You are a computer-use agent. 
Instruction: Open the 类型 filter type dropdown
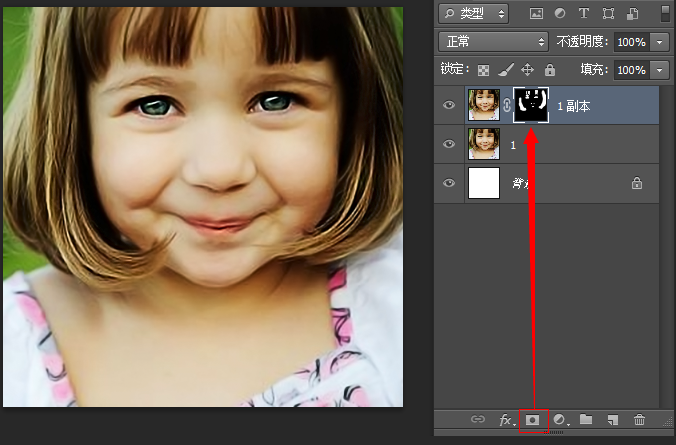coord(473,14)
